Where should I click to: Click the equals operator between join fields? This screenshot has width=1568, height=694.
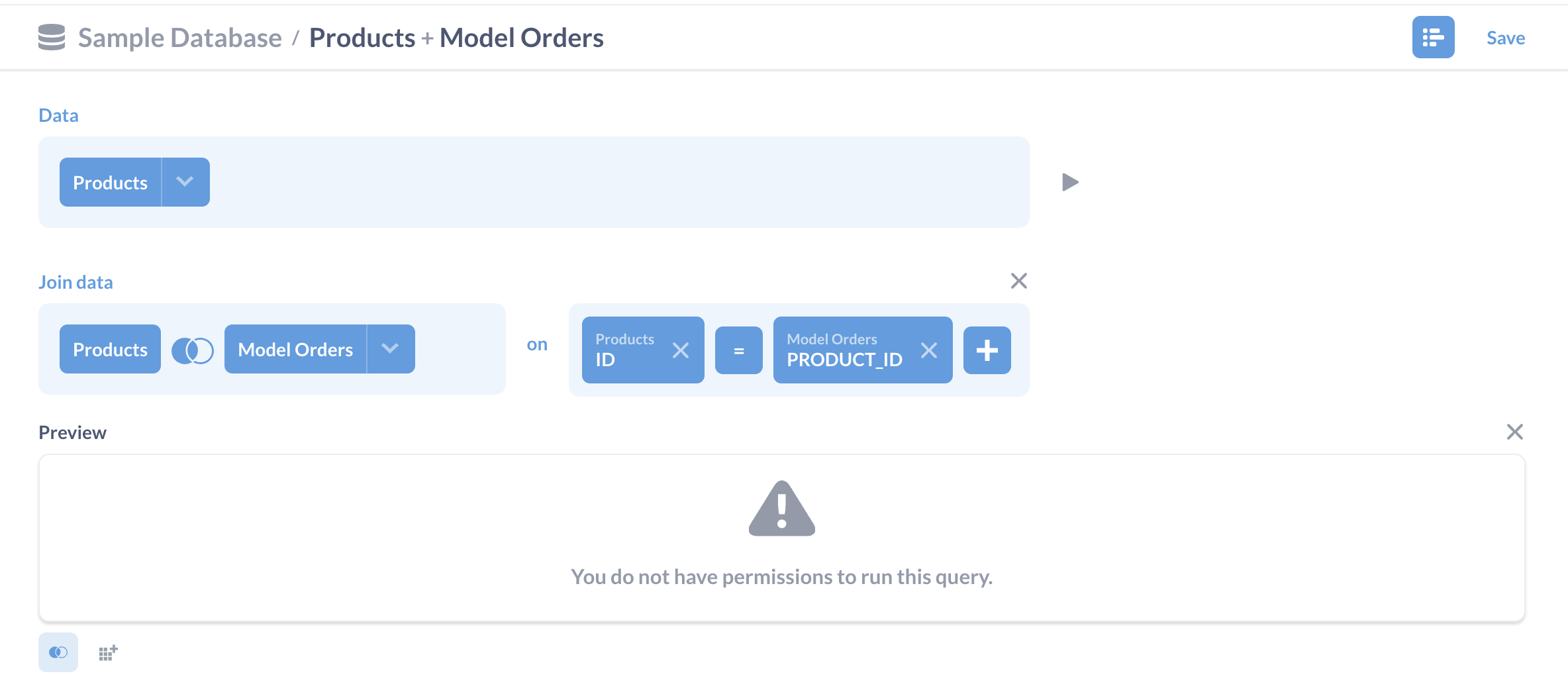(738, 350)
